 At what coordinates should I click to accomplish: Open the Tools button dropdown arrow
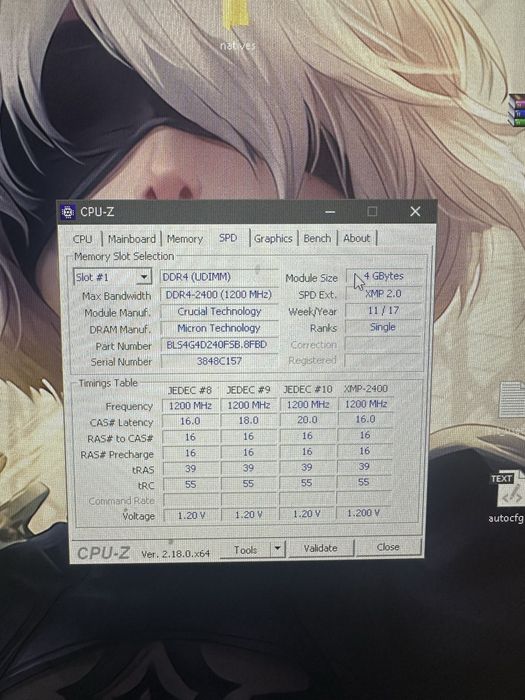(278, 548)
